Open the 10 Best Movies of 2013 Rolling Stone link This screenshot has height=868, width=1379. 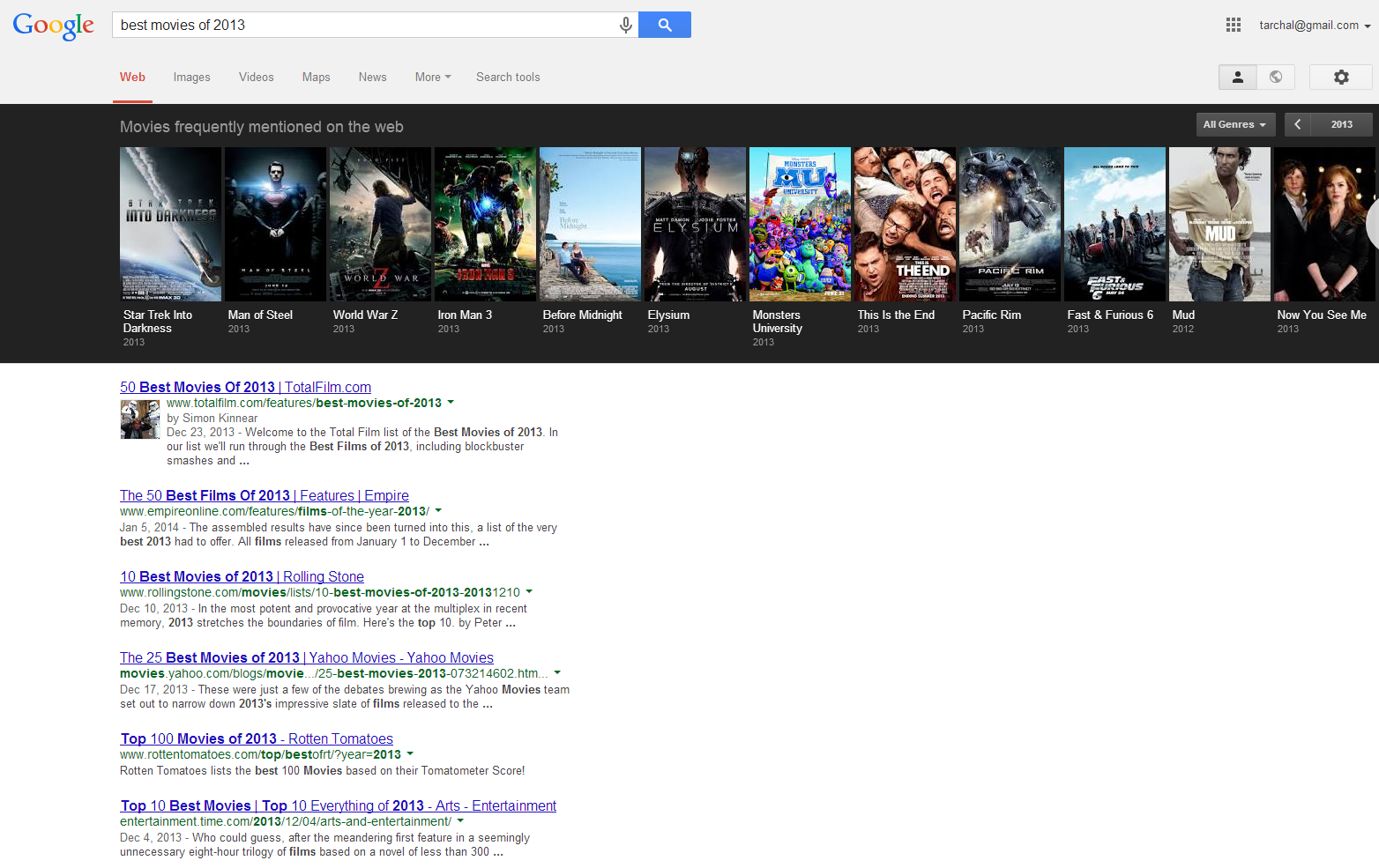[x=242, y=577]
